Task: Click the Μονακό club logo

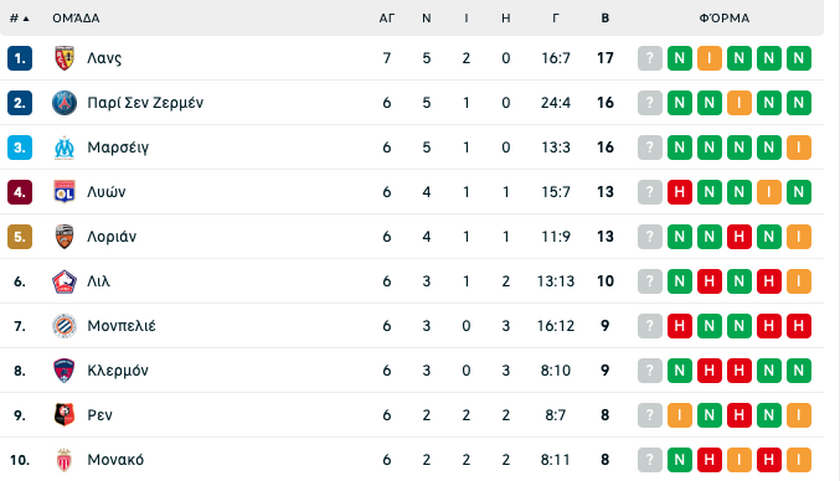Action: (x=64, y=460)
